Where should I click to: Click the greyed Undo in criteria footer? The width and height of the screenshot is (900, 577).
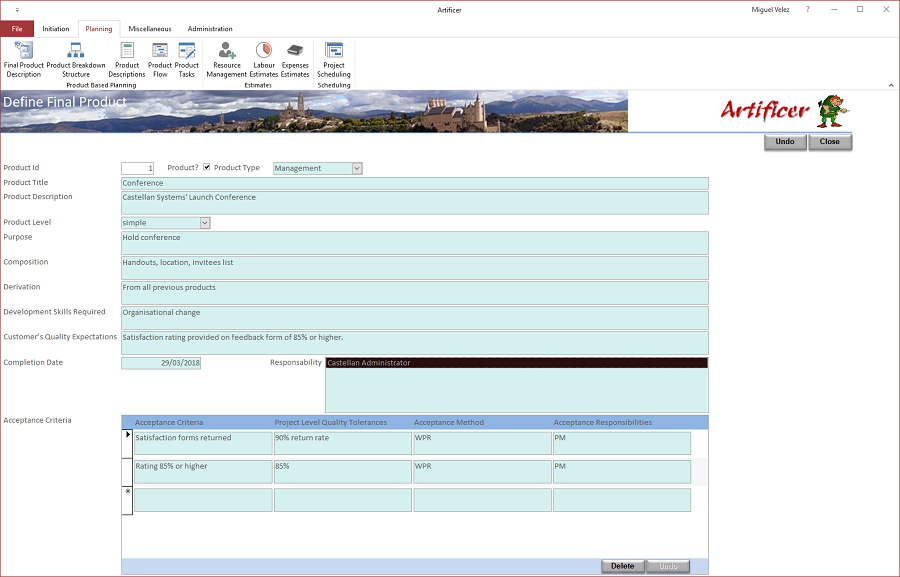coord(668,566)
